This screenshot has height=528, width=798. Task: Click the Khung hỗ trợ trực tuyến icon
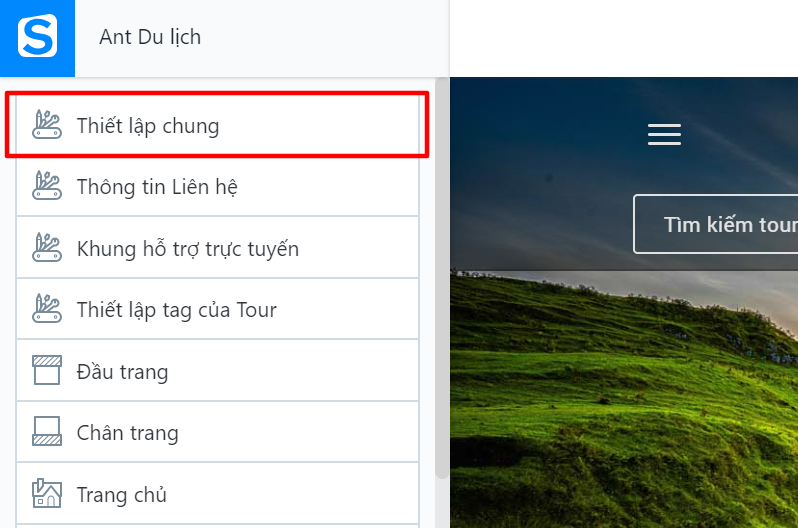47,248
